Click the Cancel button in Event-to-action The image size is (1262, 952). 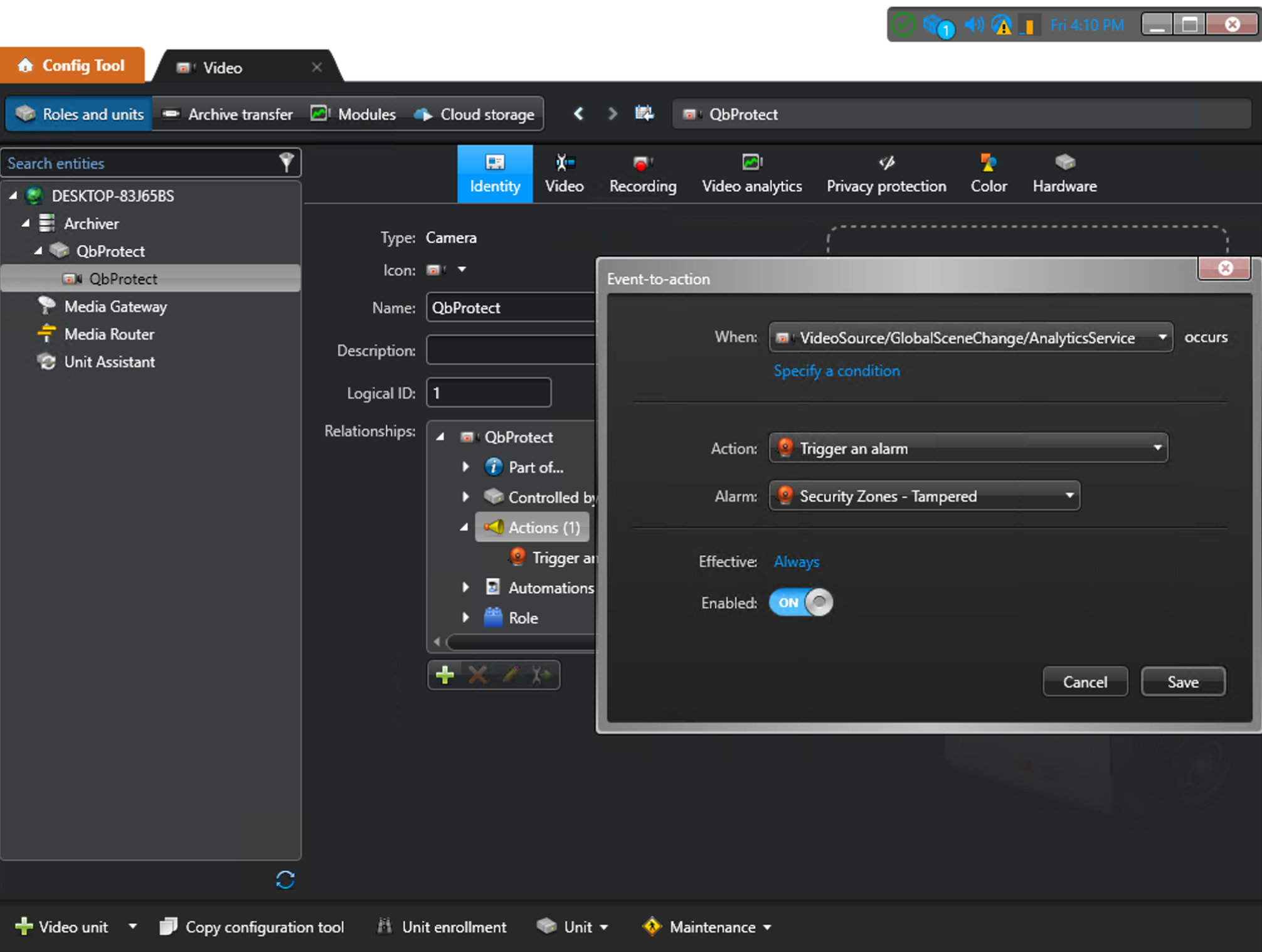pyautogui.click(x=1085, y=682)
